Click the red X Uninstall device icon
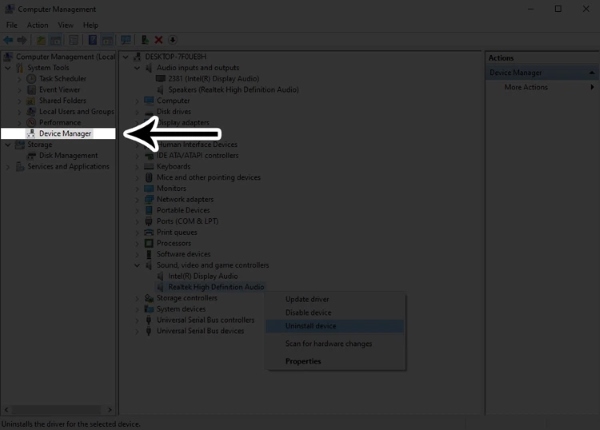The width and height of the screenshot is (600, 430). [x=158, y=40]
